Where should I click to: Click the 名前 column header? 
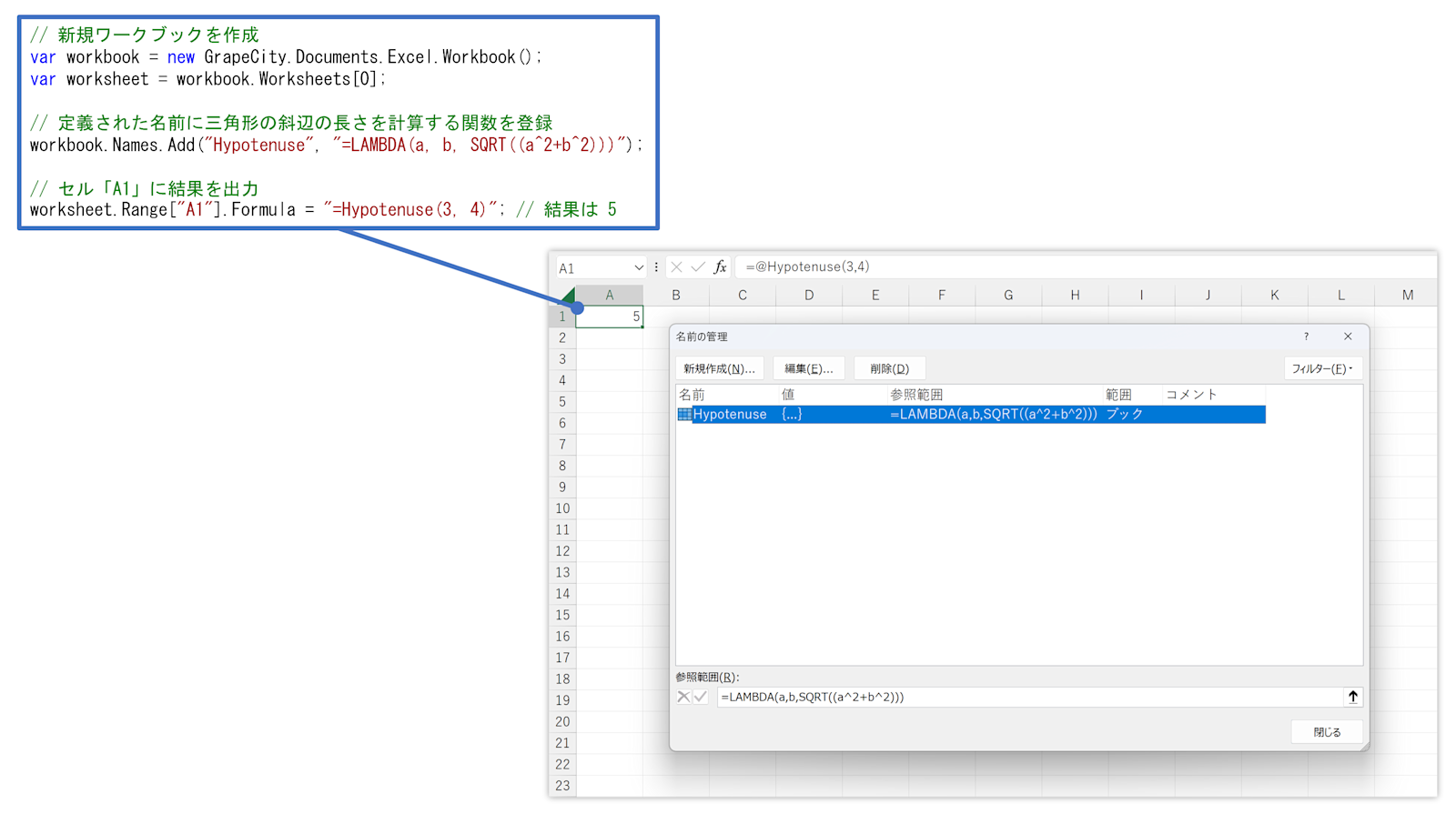click(692, 395)
